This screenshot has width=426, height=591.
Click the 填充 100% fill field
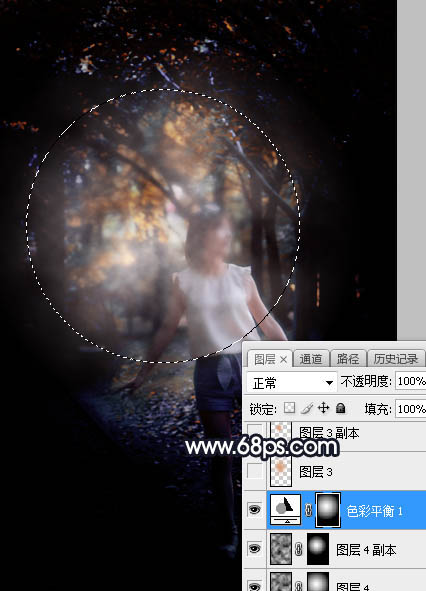(x=411, y=409)
